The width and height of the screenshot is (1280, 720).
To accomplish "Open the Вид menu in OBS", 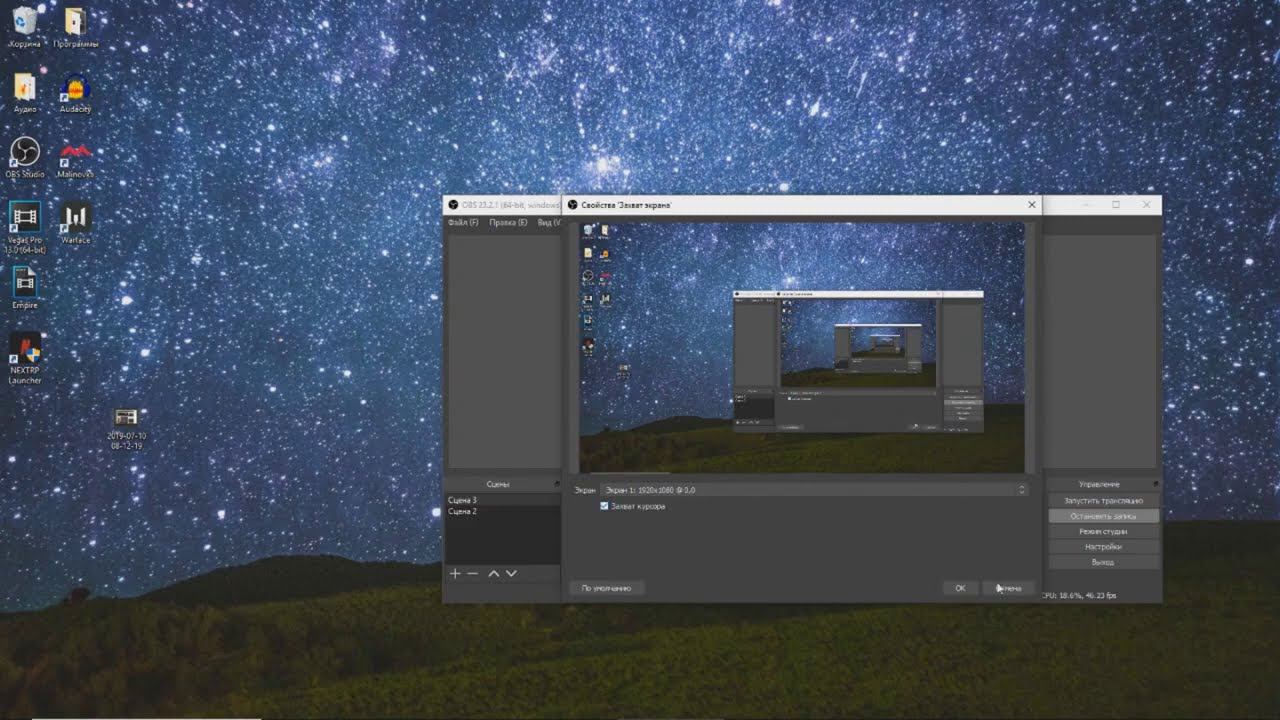I will (x=549, y=222).
